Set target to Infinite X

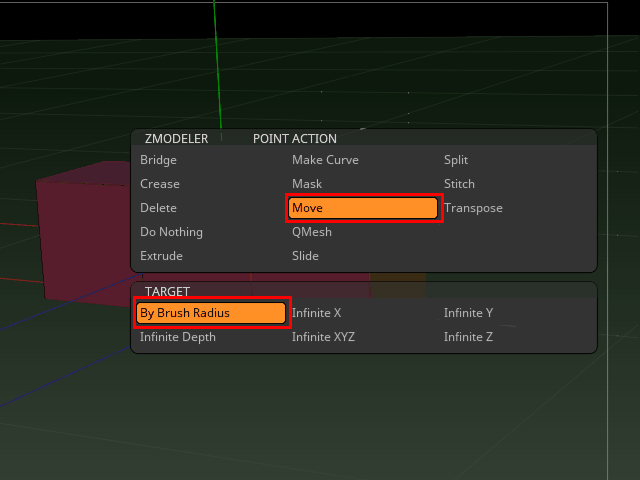click(316, 313)
